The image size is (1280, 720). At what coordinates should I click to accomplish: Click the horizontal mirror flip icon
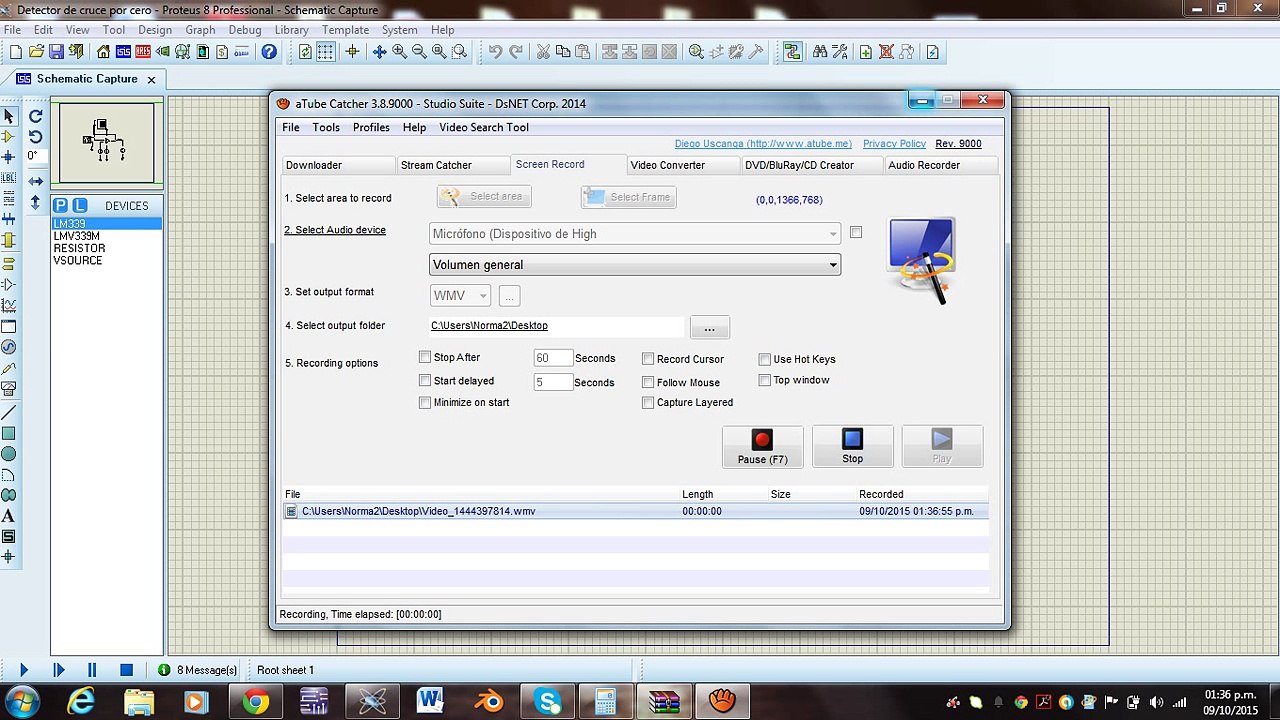point(36,181)
